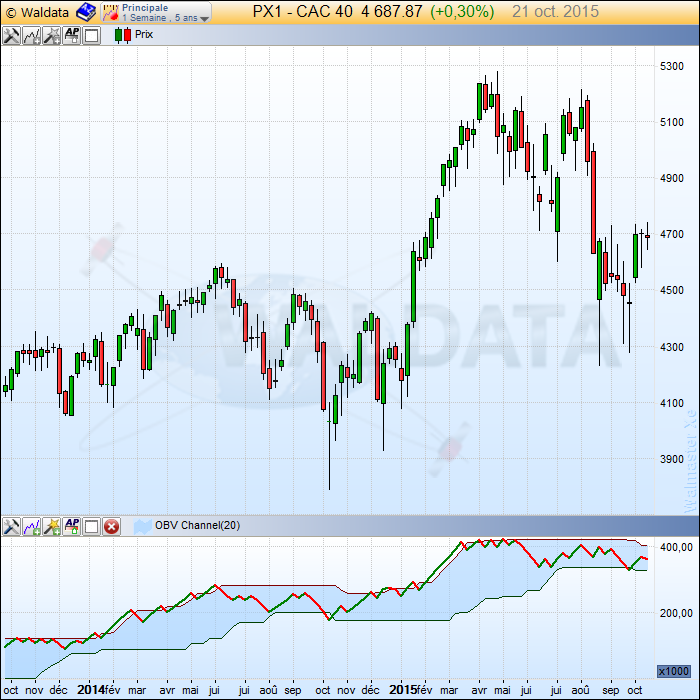Viewport: 700px width, 700px height.
Task: Click the blue OBV Channel color swatch
Action: [141, 525]
